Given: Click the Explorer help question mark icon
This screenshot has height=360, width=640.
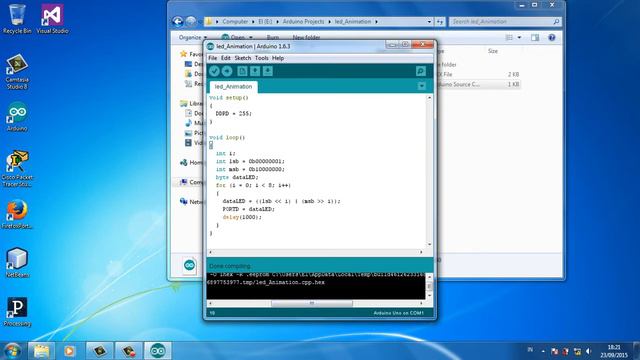Looking at the screenshot, I should tap(552, 37).
